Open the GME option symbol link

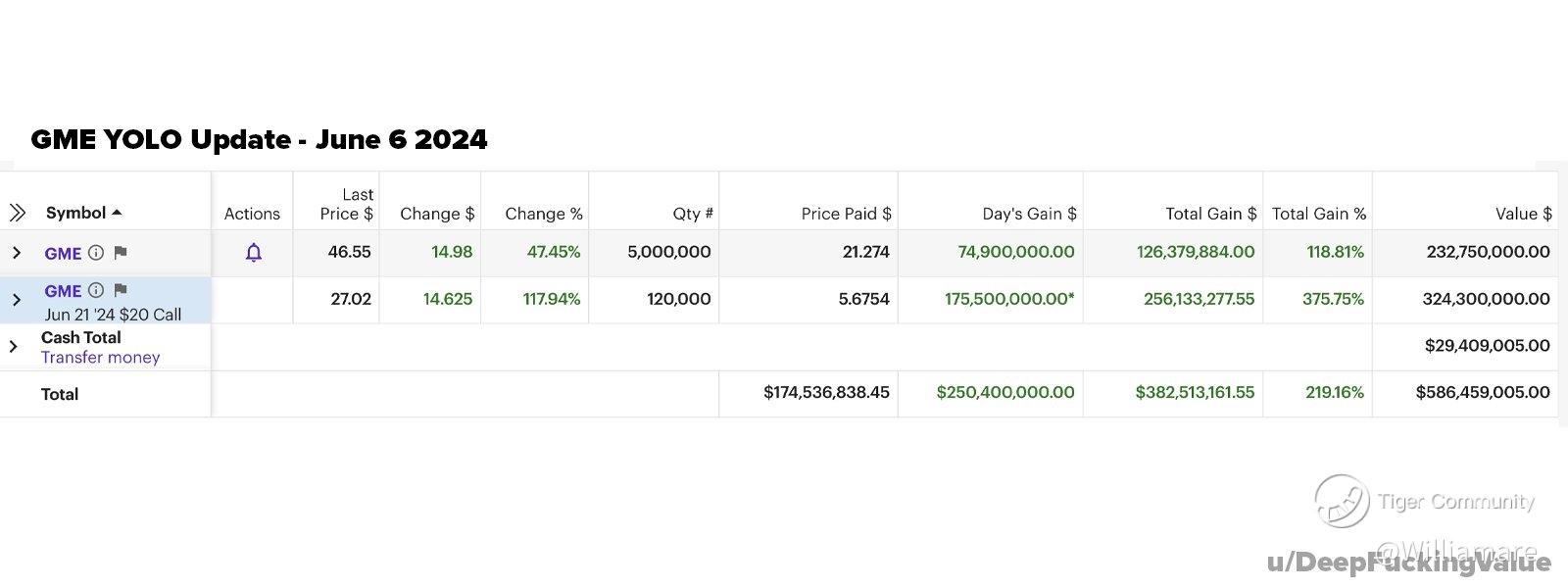[63, 291]
